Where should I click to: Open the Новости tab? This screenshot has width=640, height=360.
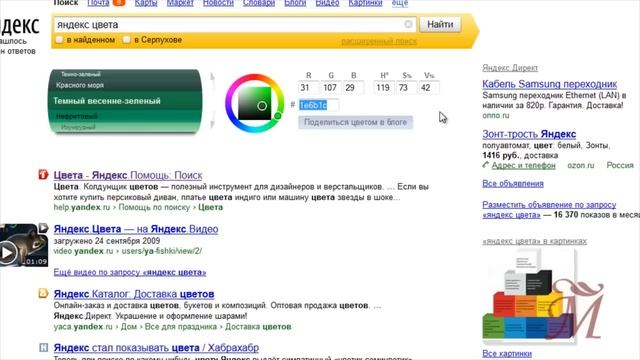click(x=218, y=3)
